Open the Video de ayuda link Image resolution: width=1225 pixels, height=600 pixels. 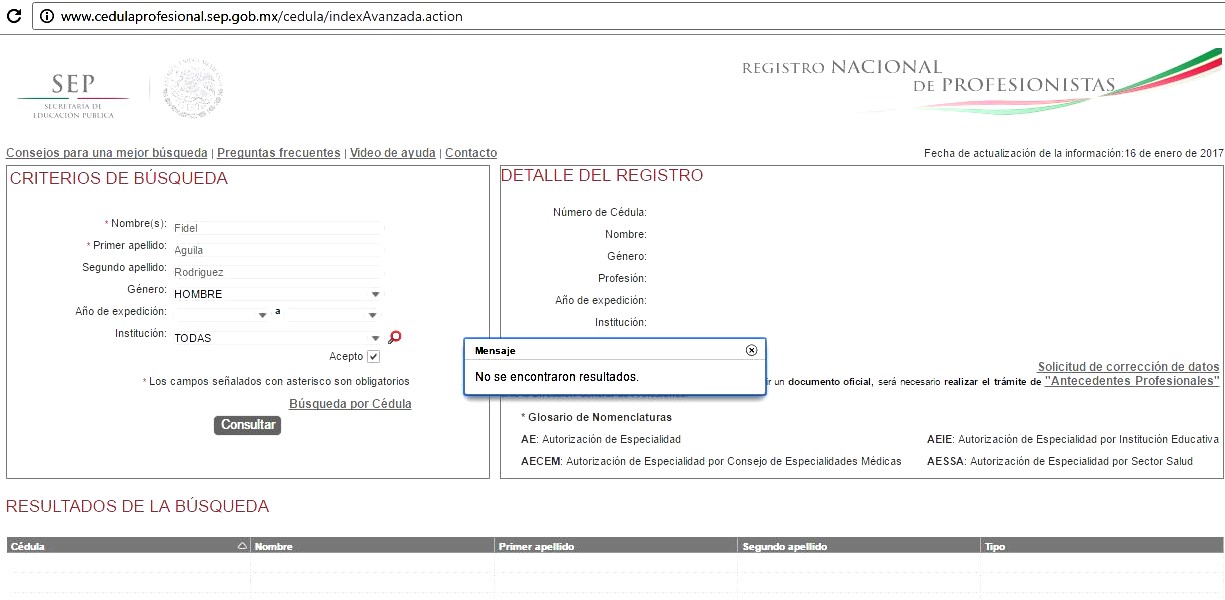[x=392, y=153]
